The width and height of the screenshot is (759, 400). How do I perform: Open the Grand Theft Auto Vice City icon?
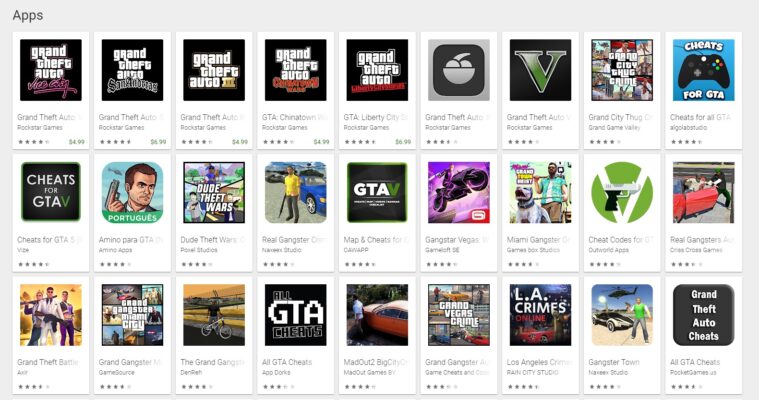click(x=51, y=70)
